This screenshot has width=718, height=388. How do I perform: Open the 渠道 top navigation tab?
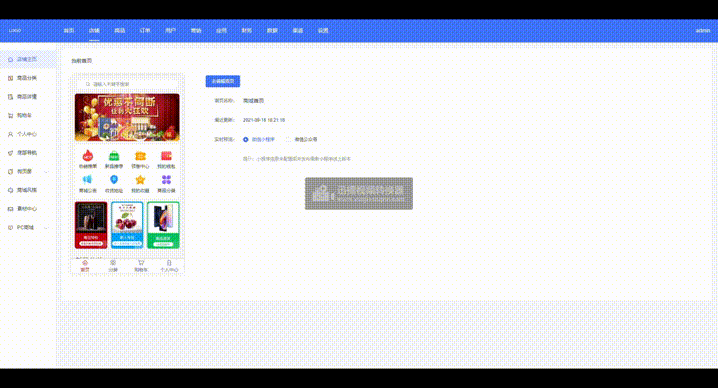pos(298,30)
